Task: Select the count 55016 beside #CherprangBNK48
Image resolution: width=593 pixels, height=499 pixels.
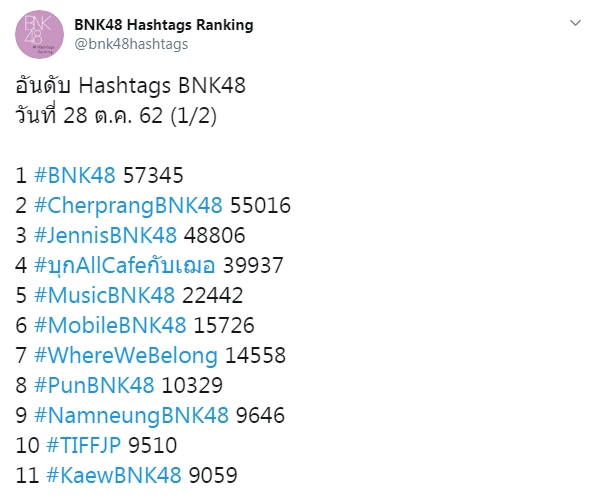Action: (x=260, y=205)
